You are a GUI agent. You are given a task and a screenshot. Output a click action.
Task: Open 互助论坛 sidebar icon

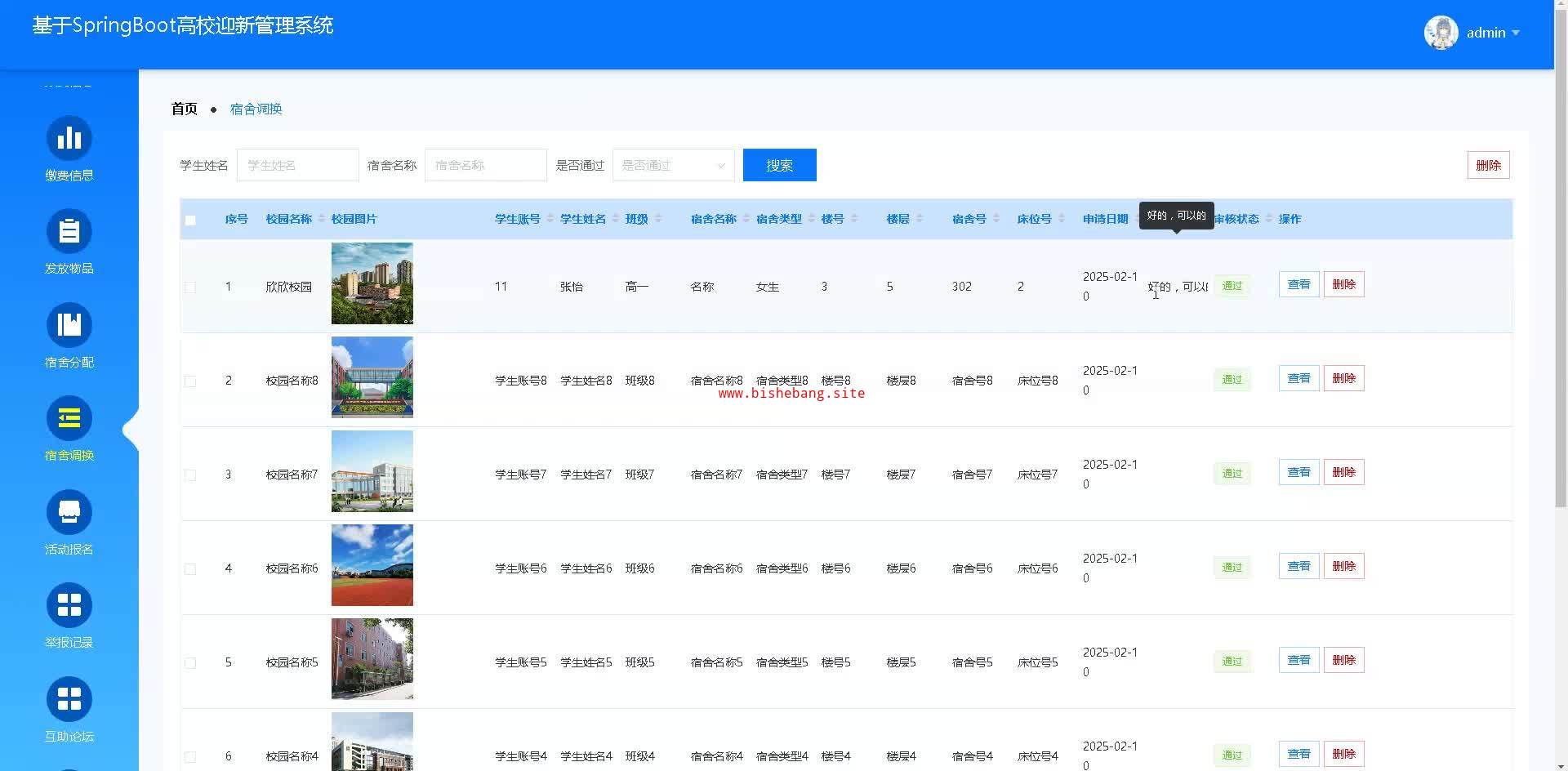tap(69, 700)
